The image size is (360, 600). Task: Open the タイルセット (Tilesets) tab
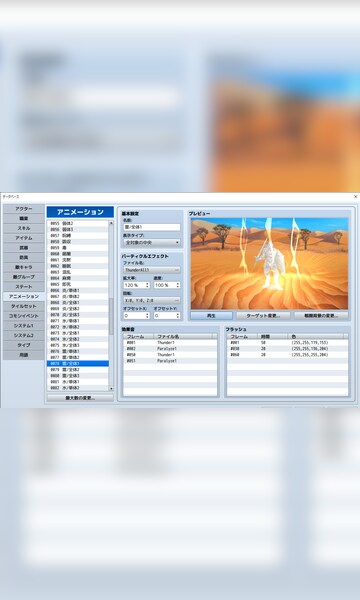pos(24,307)
